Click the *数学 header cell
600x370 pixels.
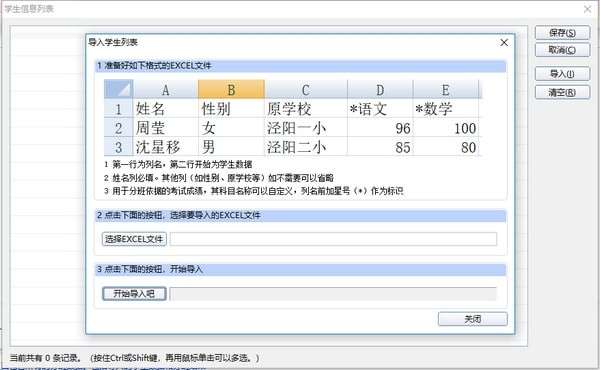point(446,109)
